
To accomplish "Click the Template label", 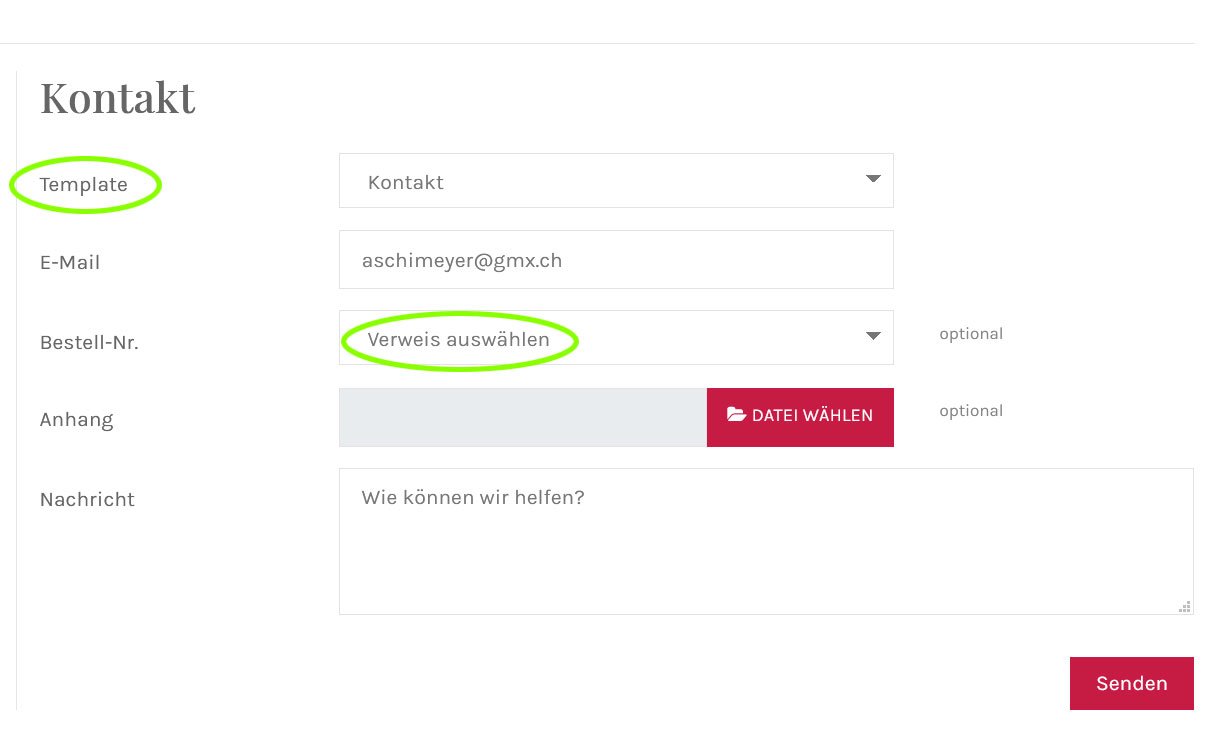I will pos(84,185).
